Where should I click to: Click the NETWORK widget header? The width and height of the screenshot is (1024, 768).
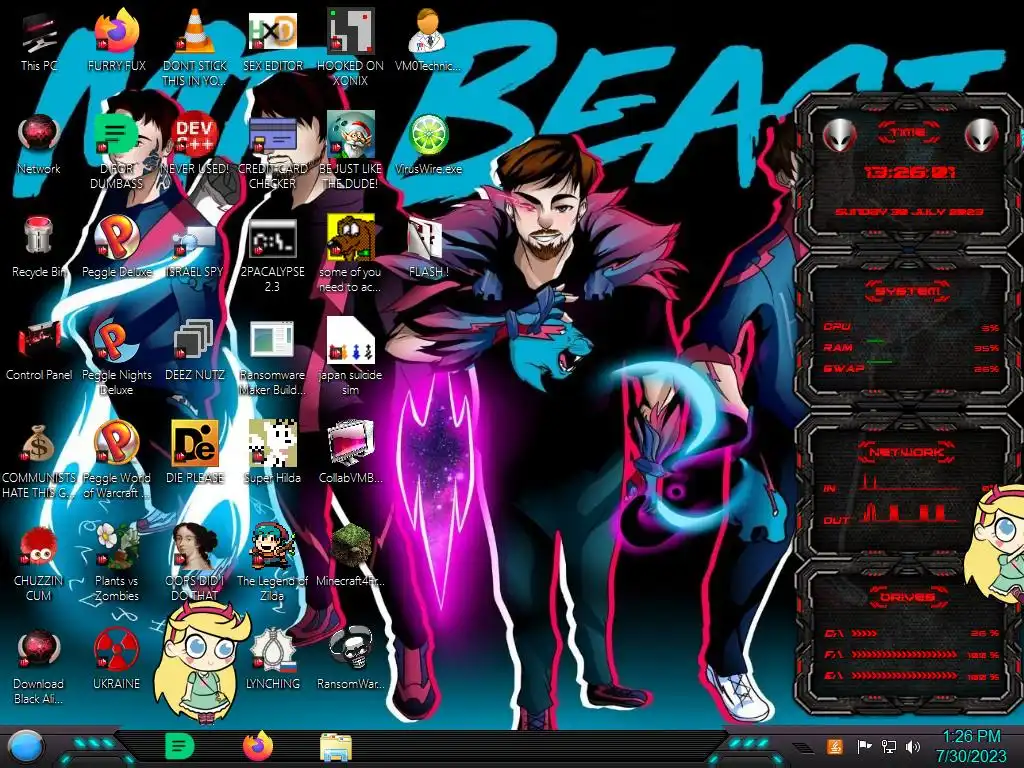coord(908,452)
